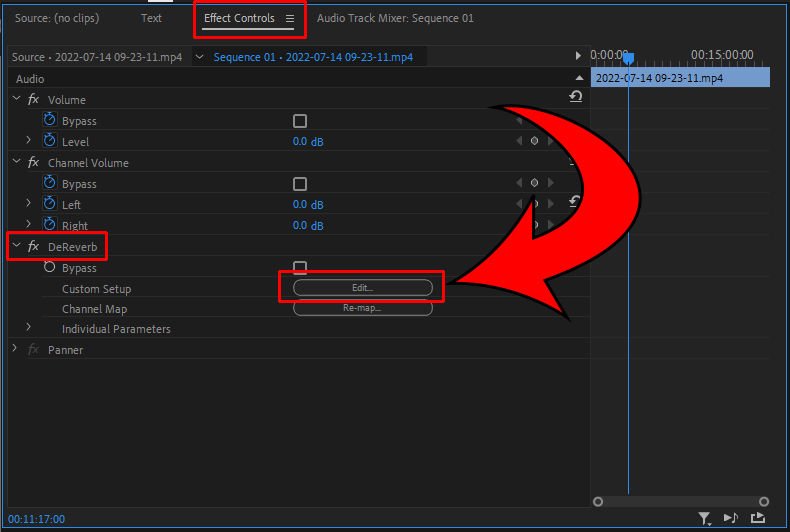
Task: Open the filter properties funnel icon
Action: [704, 518]
